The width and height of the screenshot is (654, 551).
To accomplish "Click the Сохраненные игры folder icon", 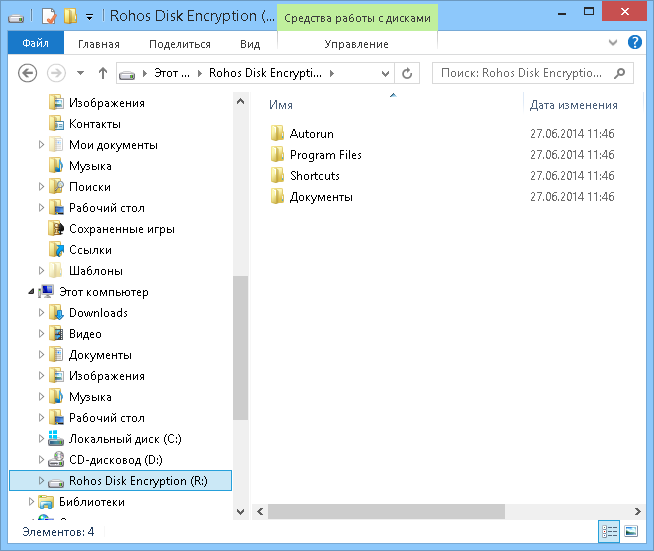I will pyautogui.click(x=56, y=229).
